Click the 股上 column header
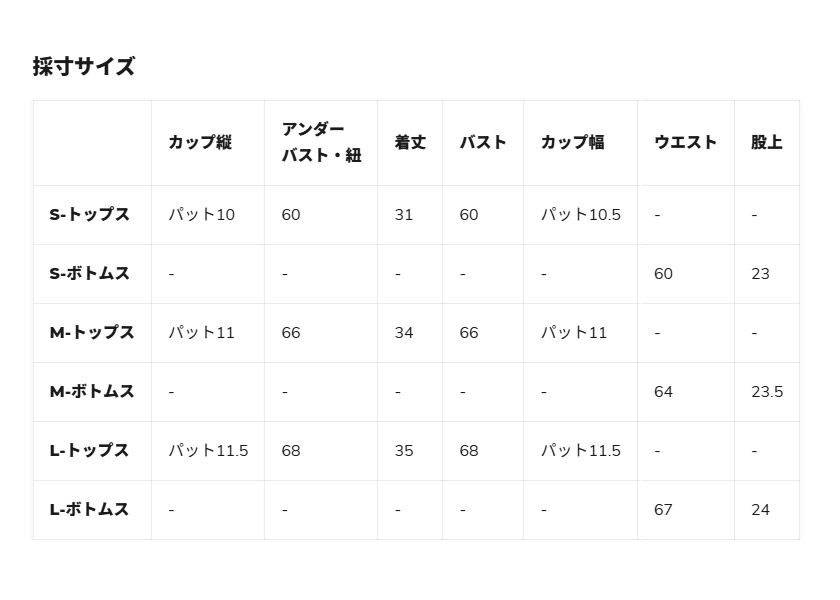This screenshot has width=840, height=600. pos(767,143)
